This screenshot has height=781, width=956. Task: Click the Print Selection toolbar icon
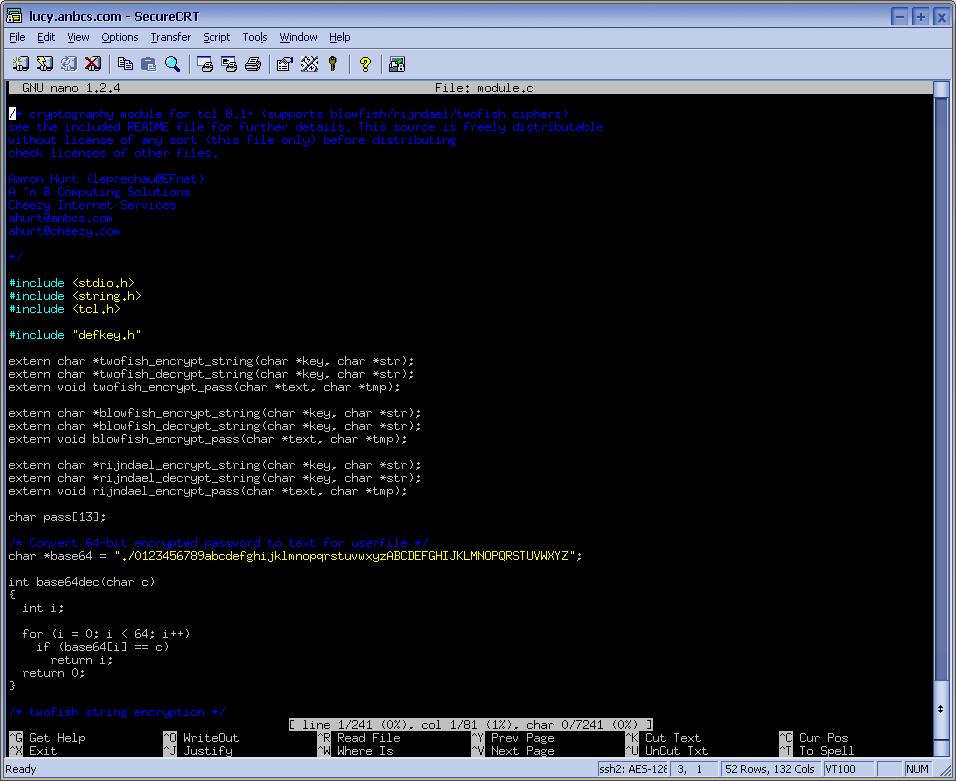point(229,64)
